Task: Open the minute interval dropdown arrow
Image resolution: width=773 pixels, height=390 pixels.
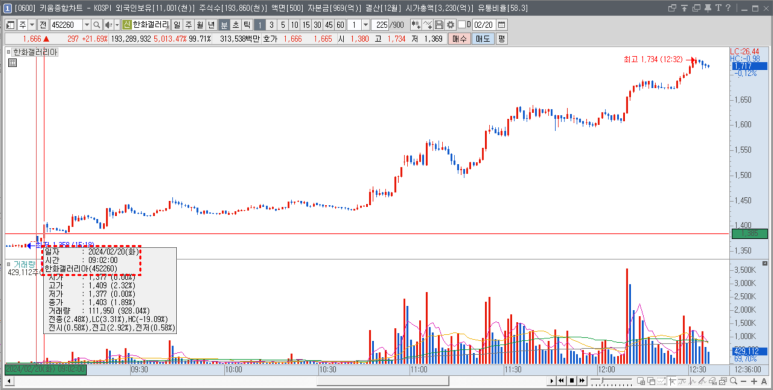Action: click(x=365, y=25)
